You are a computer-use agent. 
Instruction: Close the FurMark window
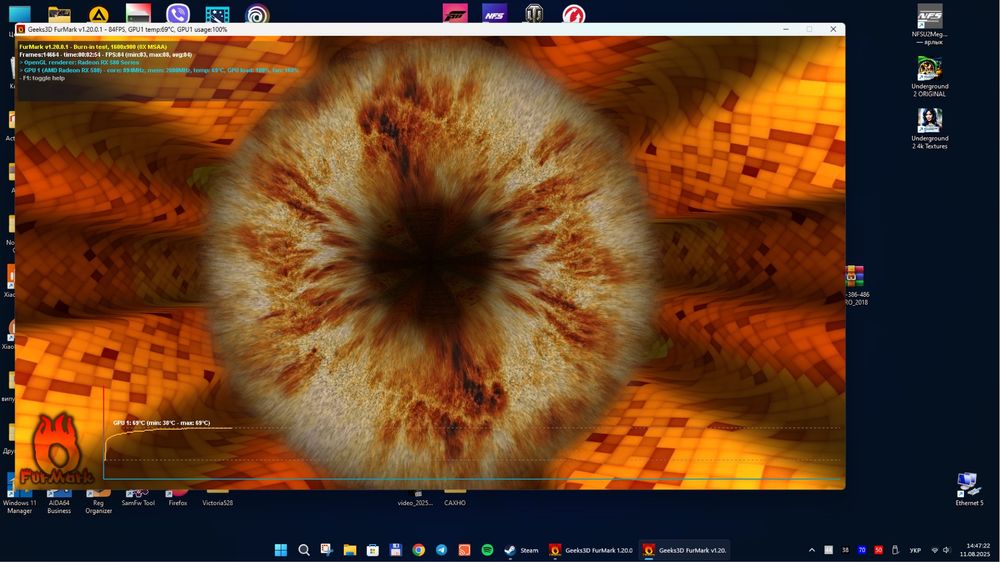tap(833, 29)
